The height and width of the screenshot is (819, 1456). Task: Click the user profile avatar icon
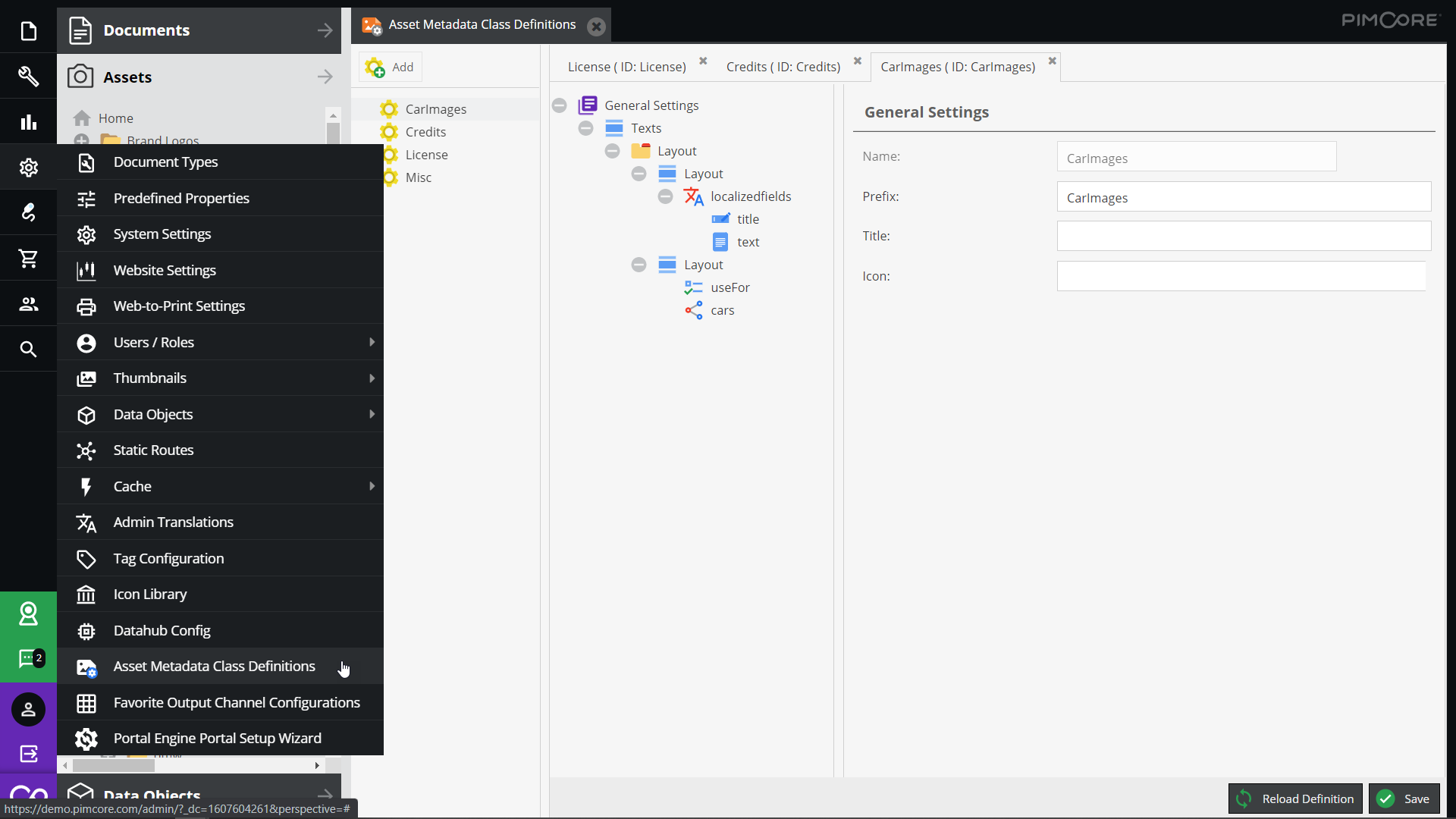(x=28, y=710)
